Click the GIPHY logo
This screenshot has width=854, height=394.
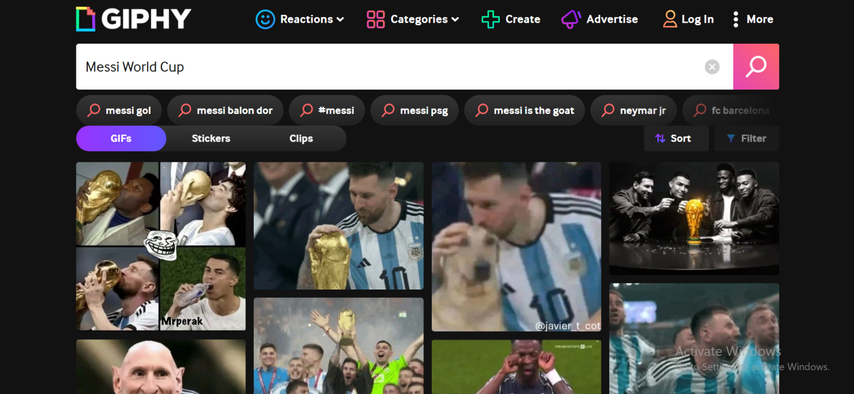click(134, 19)
